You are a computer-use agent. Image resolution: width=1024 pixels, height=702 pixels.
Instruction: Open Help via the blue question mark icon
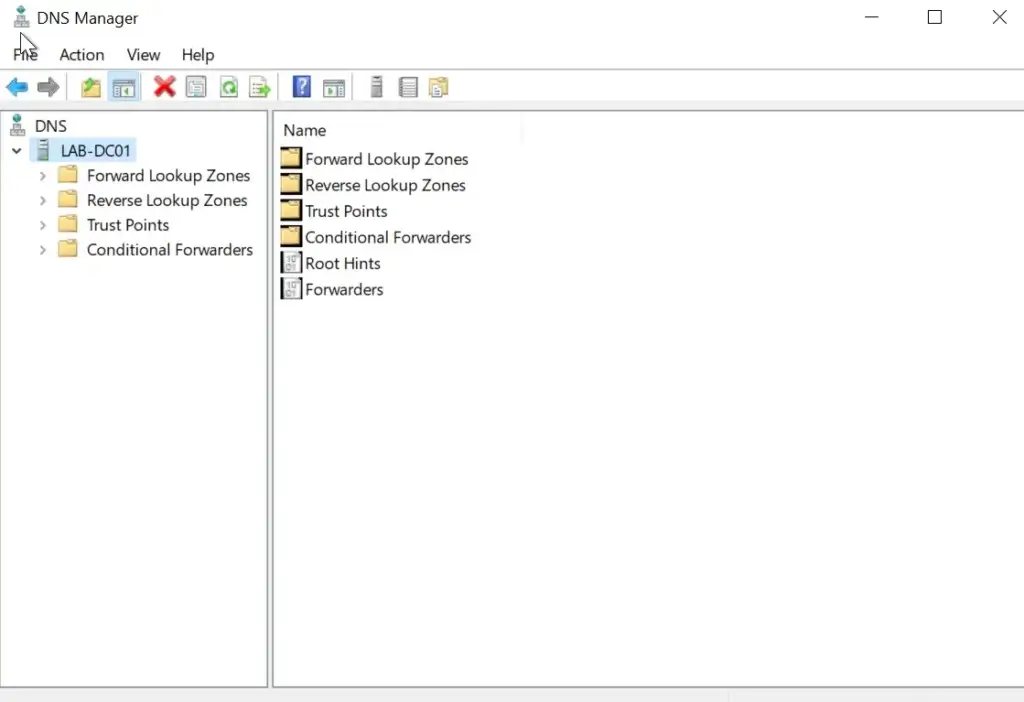pyautogui.click(x=301, y=88)
